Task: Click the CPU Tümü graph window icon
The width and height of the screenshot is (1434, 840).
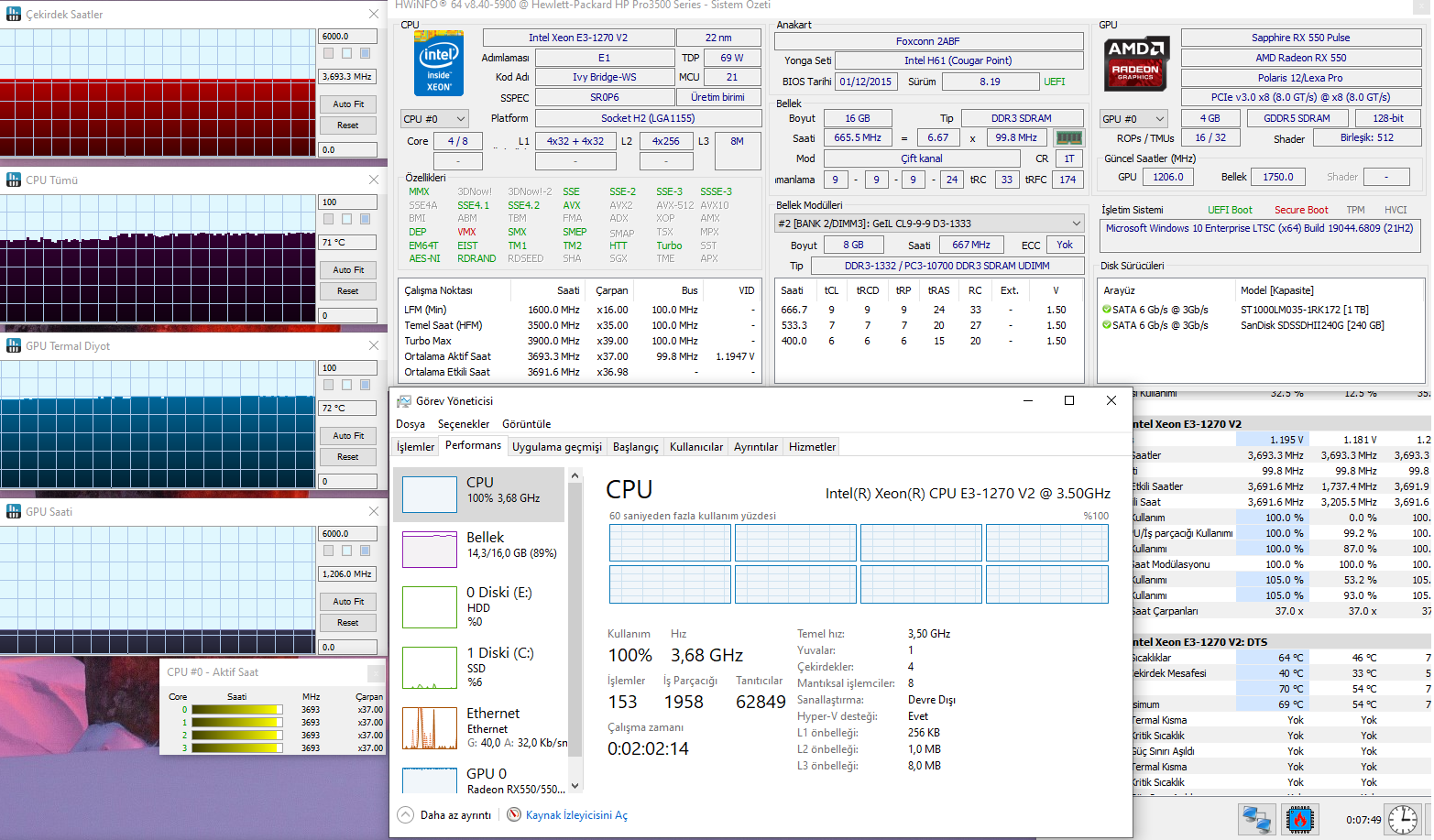Action: point(14,180)
